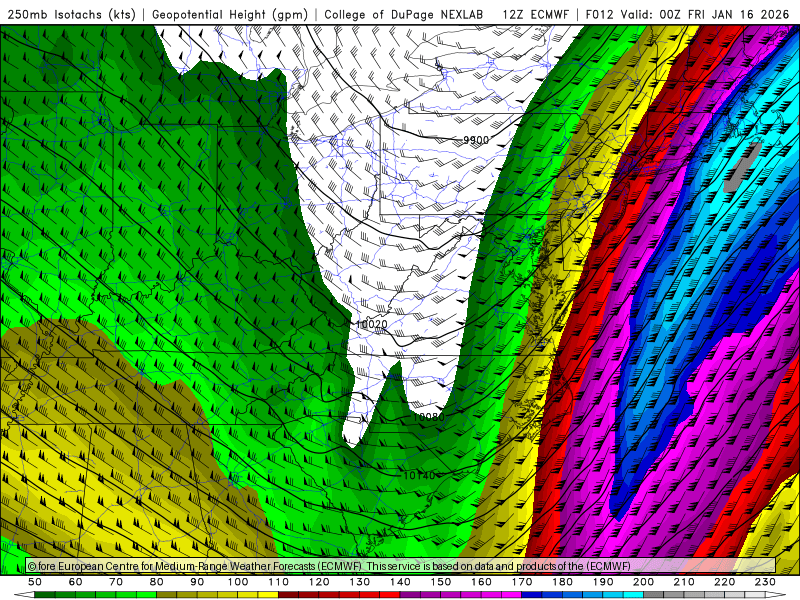The height and width of the screenshot is (600, 800).
Task: Click the 10080 height contour label
Action: [x=428, y=417]
